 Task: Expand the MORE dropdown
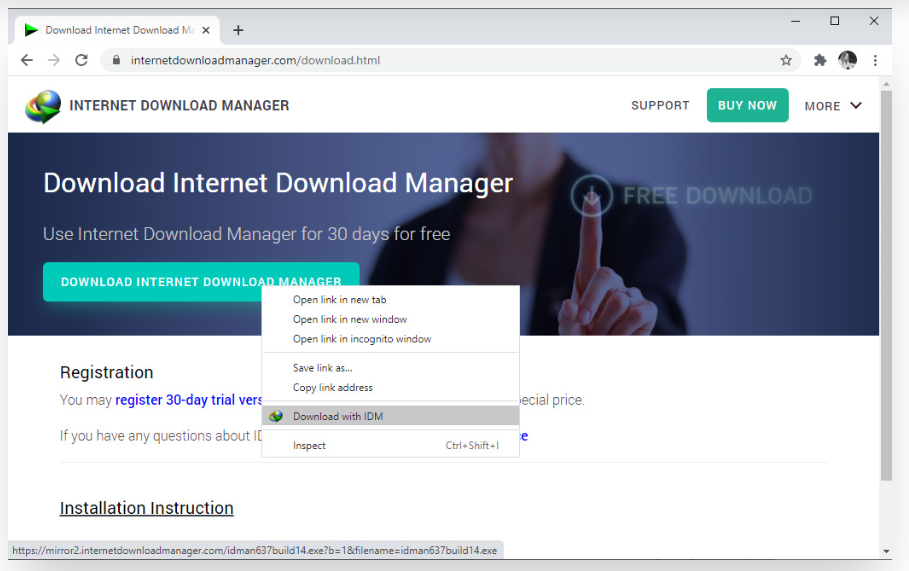coord(833,106)
